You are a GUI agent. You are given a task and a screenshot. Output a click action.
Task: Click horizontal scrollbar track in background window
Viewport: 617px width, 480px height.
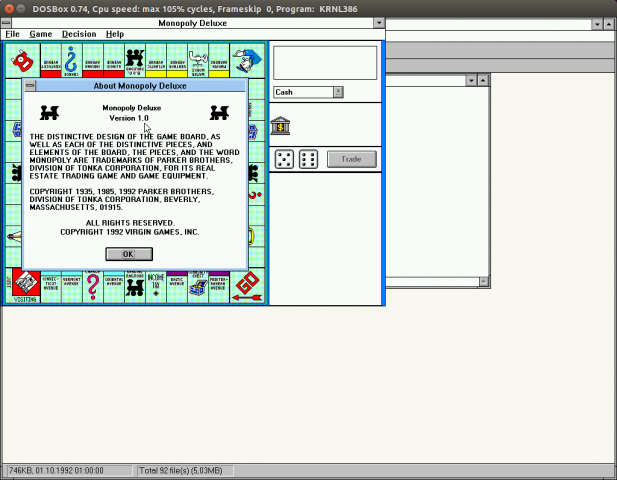432,281
